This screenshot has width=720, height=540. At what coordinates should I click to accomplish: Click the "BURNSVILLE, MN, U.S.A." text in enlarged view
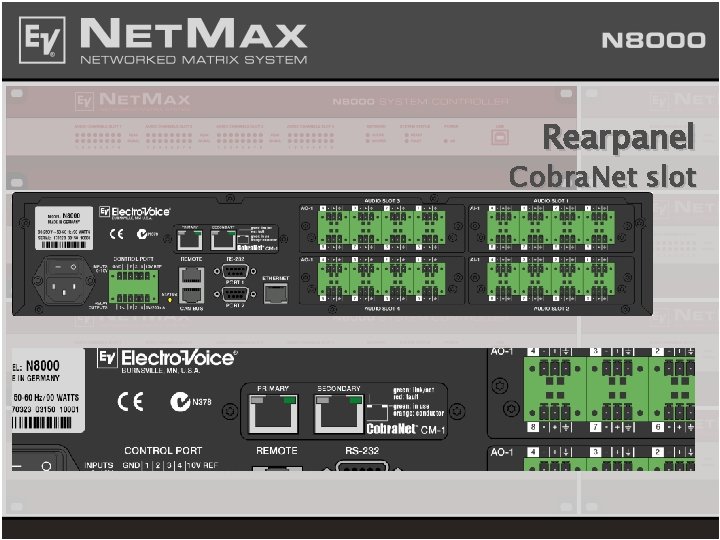pos(161,371)
